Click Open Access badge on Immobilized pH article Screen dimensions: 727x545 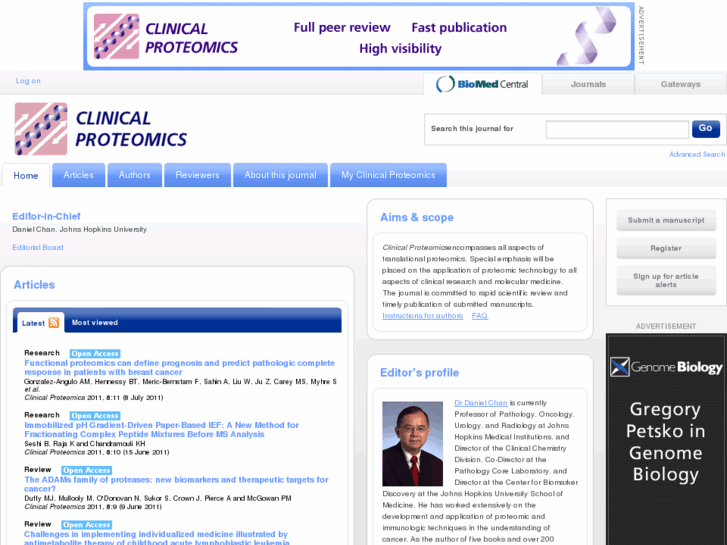coord(95,416)
